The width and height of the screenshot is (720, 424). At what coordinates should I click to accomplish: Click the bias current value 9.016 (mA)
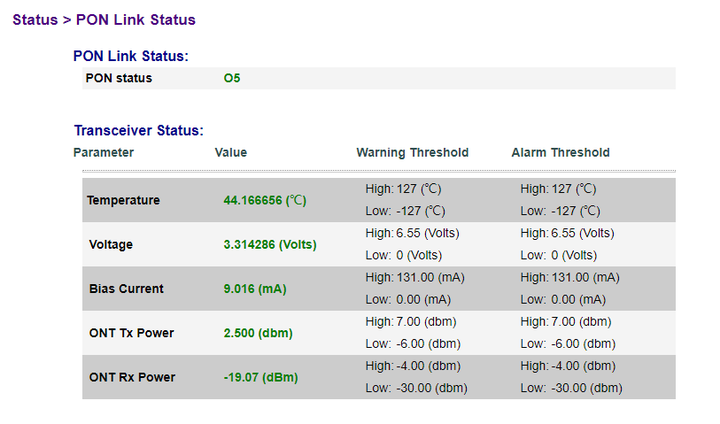255,288
